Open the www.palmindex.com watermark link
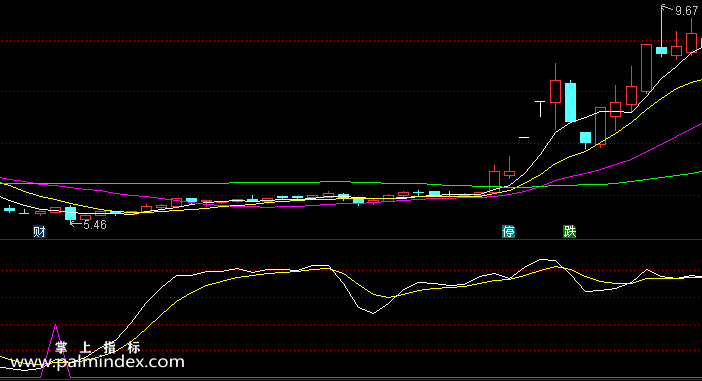This screenshot has width=702, height=381. (97, 362)
